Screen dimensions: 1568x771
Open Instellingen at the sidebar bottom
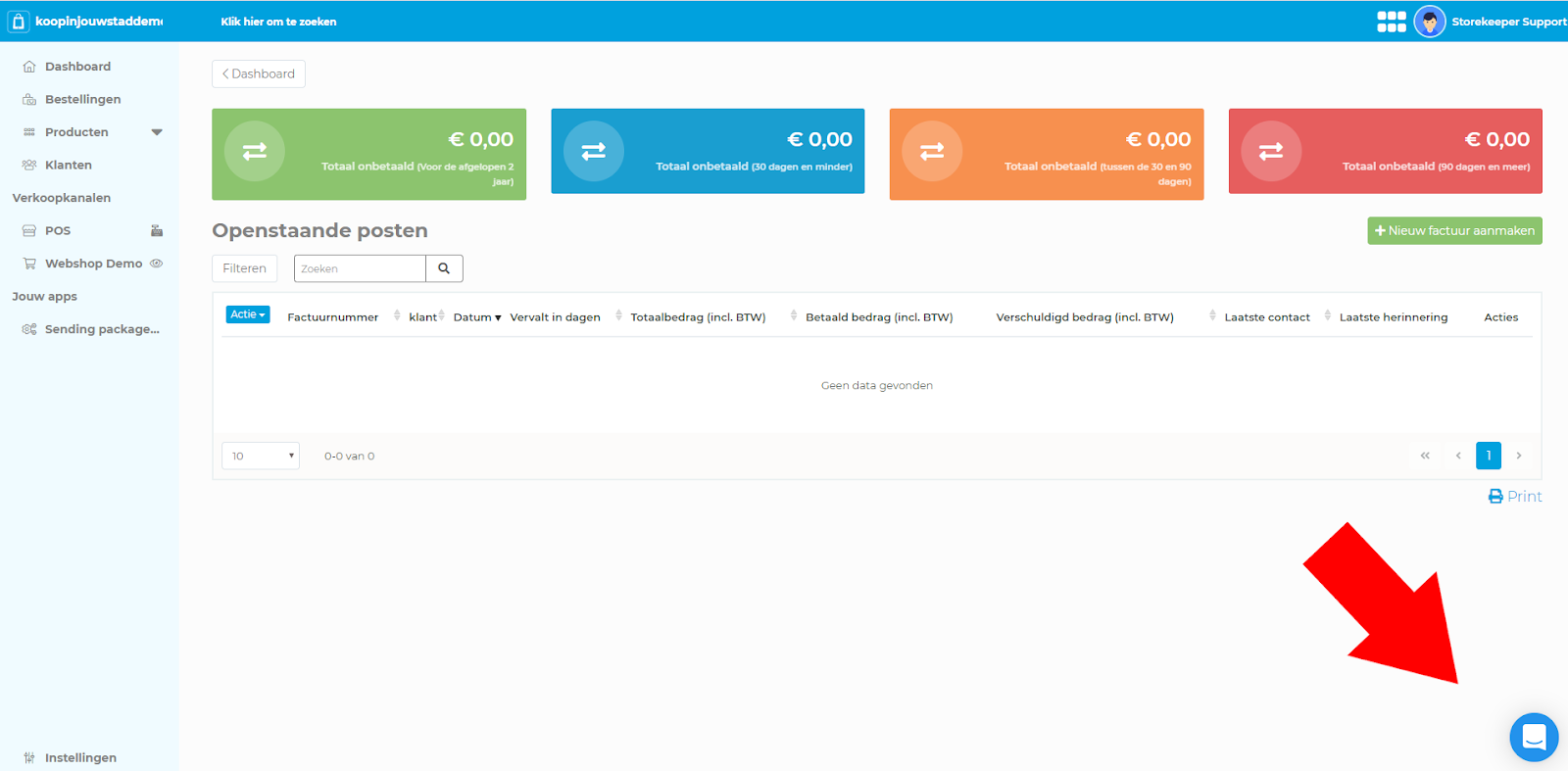pyautogui.click(x=79, y=757)
